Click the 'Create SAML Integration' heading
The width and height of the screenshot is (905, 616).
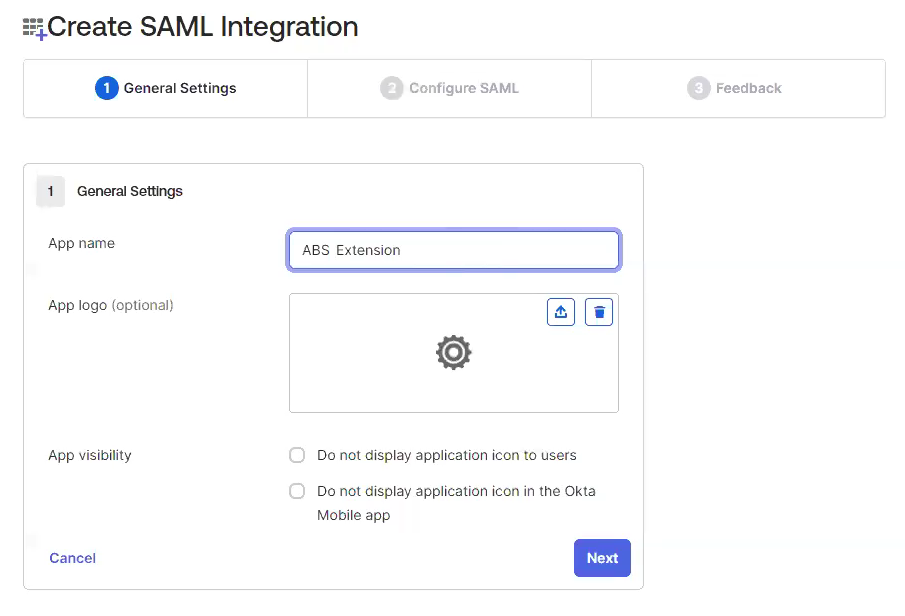pyautogui.click(x=203, y=27)
